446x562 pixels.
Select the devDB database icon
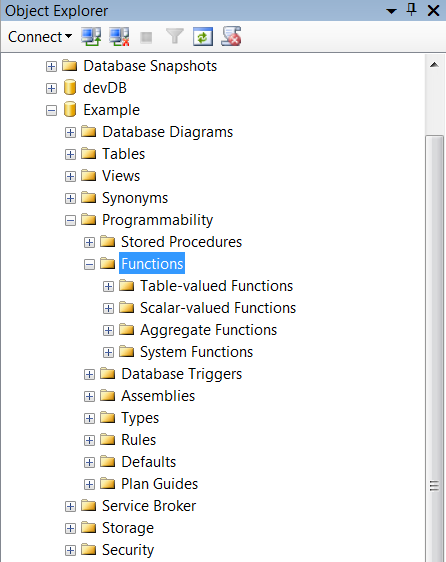click(70, 87)
